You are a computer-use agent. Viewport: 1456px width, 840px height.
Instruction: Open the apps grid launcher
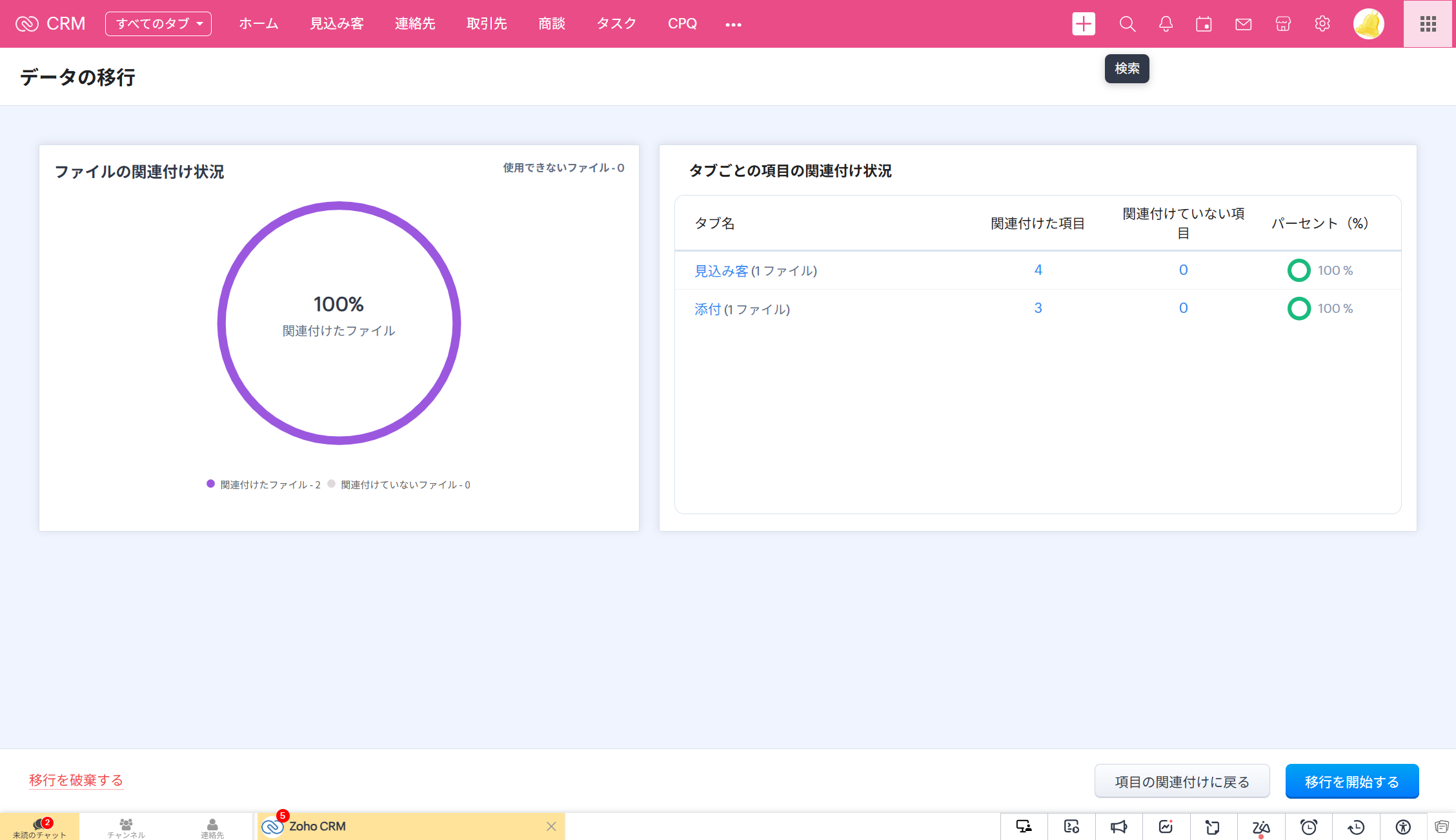click(1428, 25)
